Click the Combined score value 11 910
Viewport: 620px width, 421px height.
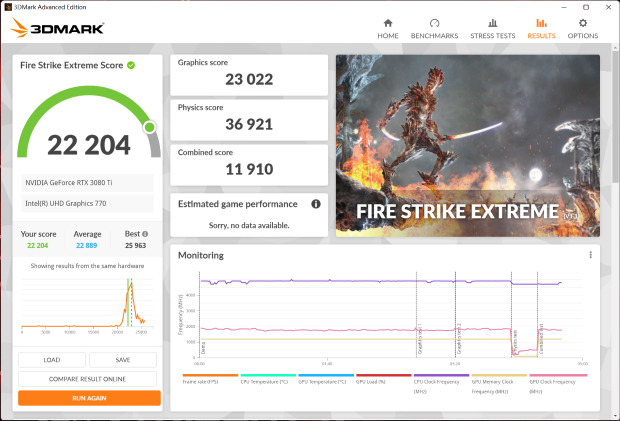coord(249,169)
